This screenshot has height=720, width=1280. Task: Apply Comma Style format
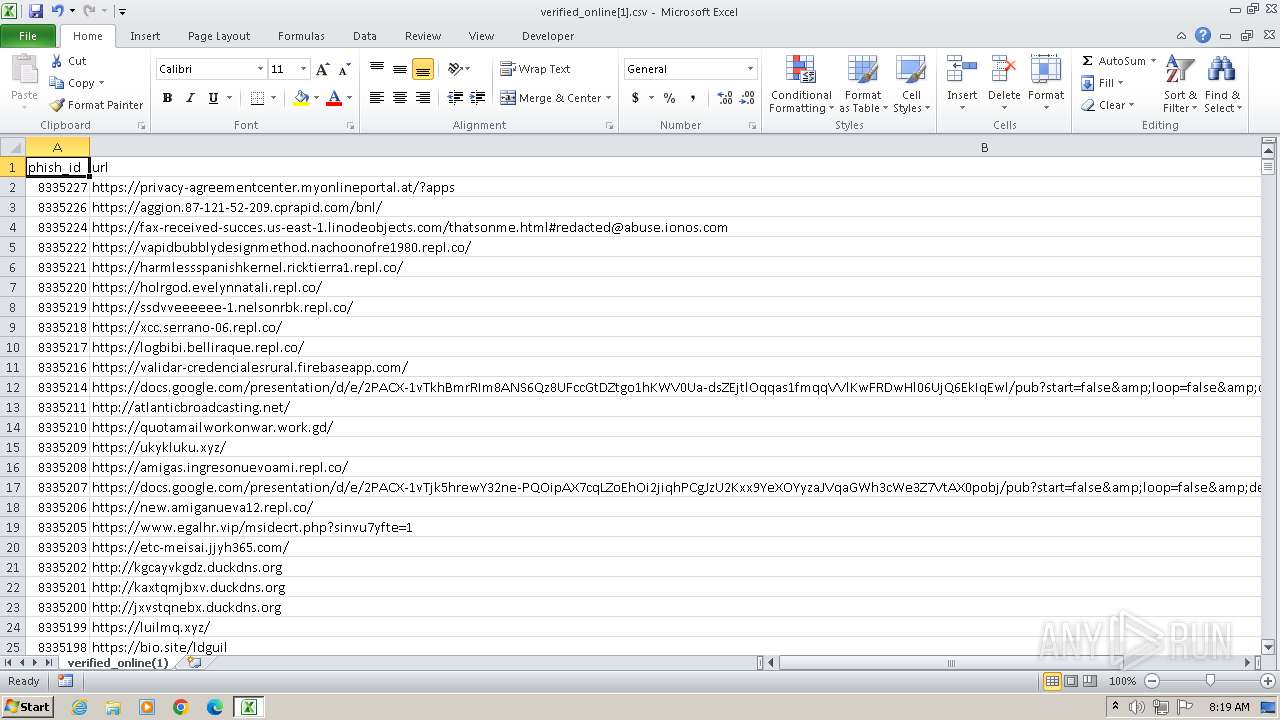692,98
